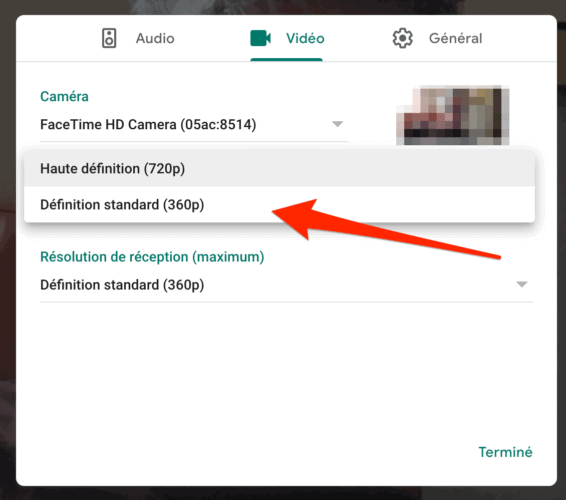The height and width of the screenshot is (500, 566).
Task: Expand the camera selection dropdown arrow
Action: coord(338,124)
